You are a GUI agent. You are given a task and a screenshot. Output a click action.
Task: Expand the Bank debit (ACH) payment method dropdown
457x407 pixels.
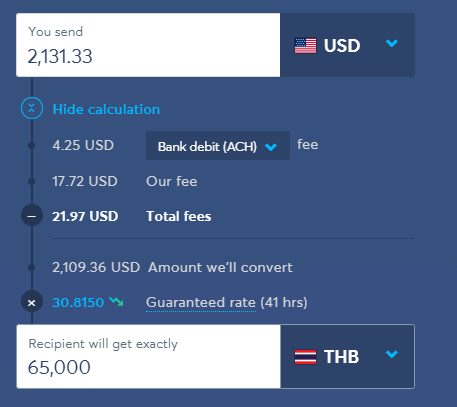(x=218, y=146)
